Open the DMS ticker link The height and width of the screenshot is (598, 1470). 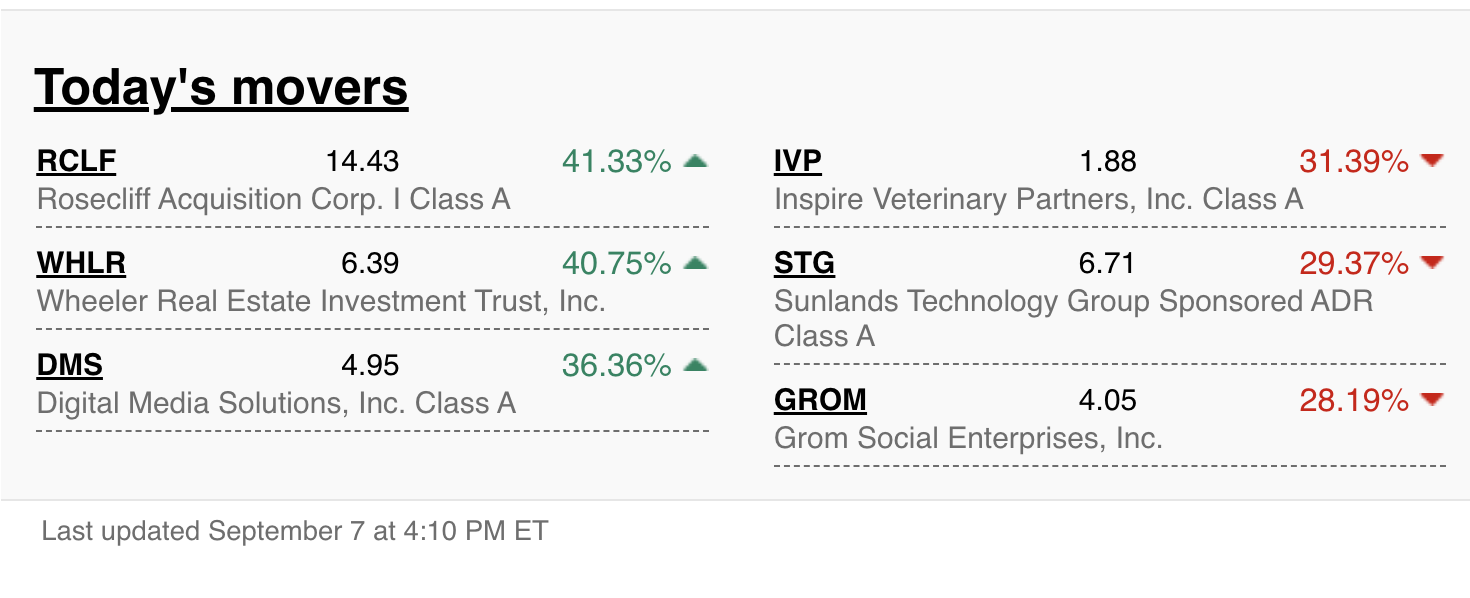coord(70,366)
